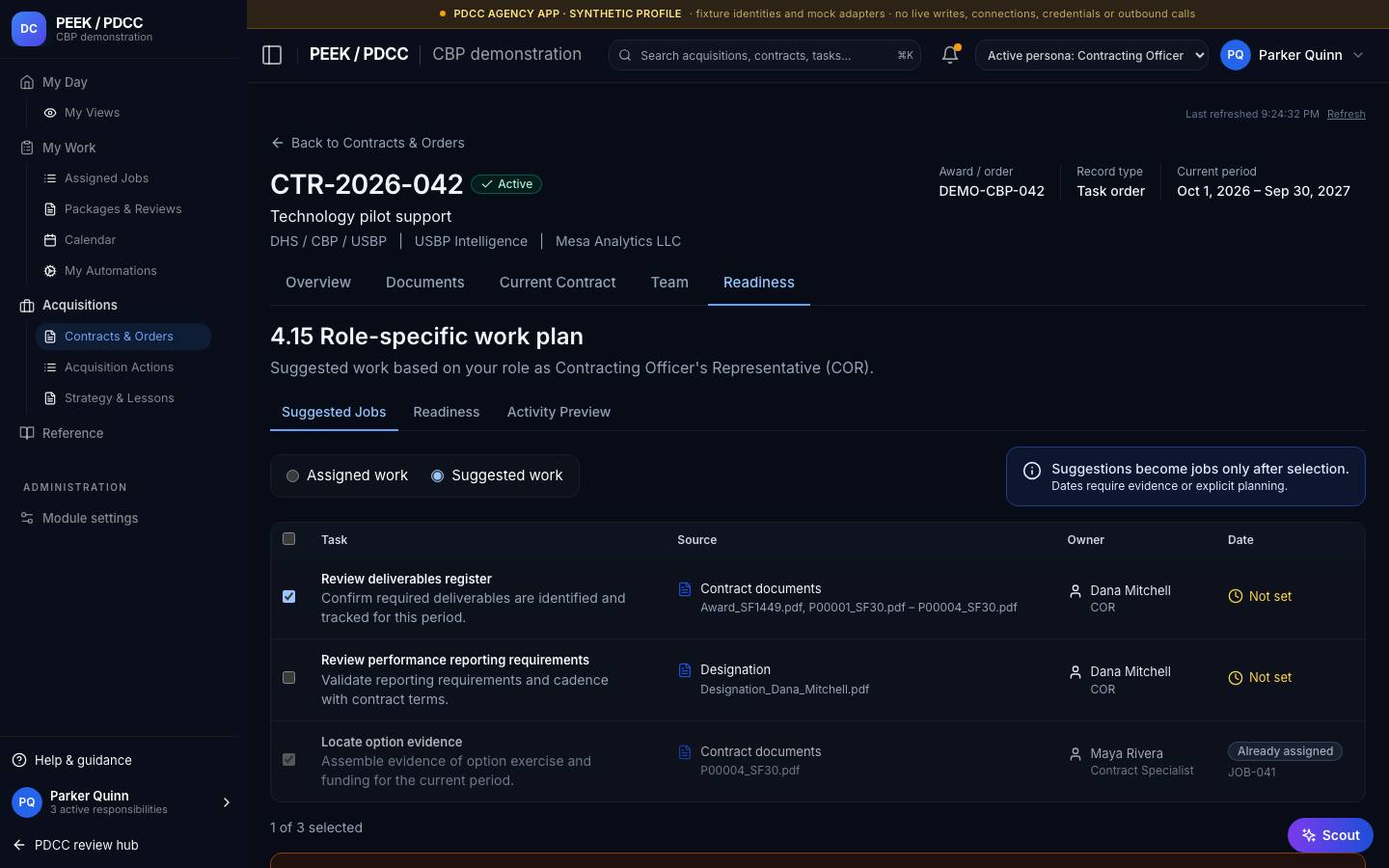Expand the Parker Quinn account menu chevron
The height and width of the screenshot is (868, 1389).
[1358, 55]
